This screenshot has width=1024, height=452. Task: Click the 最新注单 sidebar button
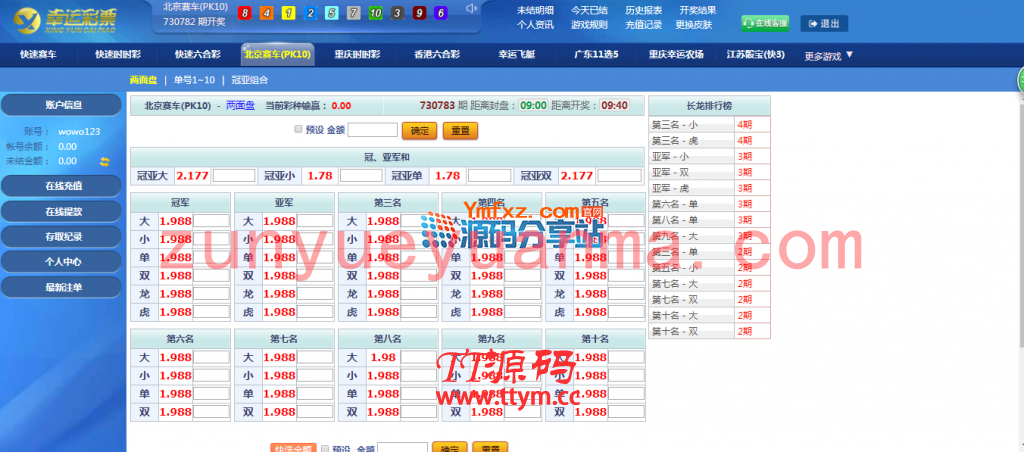(x=63, y=287)
